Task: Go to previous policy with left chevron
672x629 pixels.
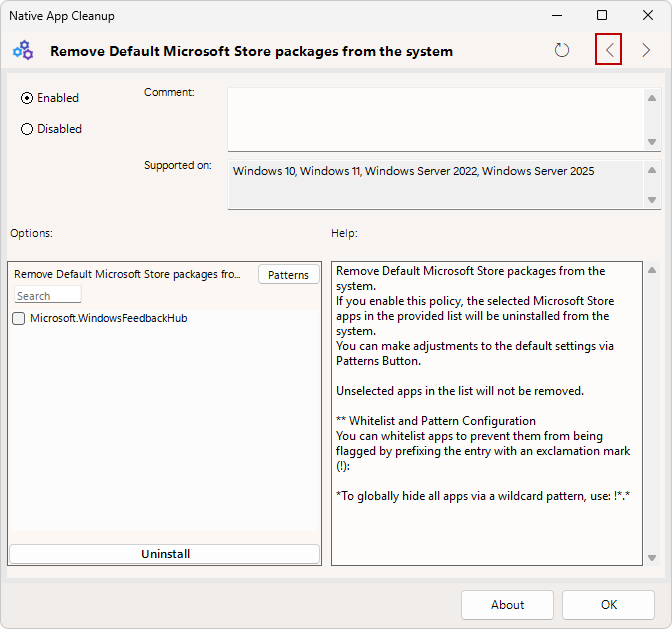Action: (x=609, y=50)
